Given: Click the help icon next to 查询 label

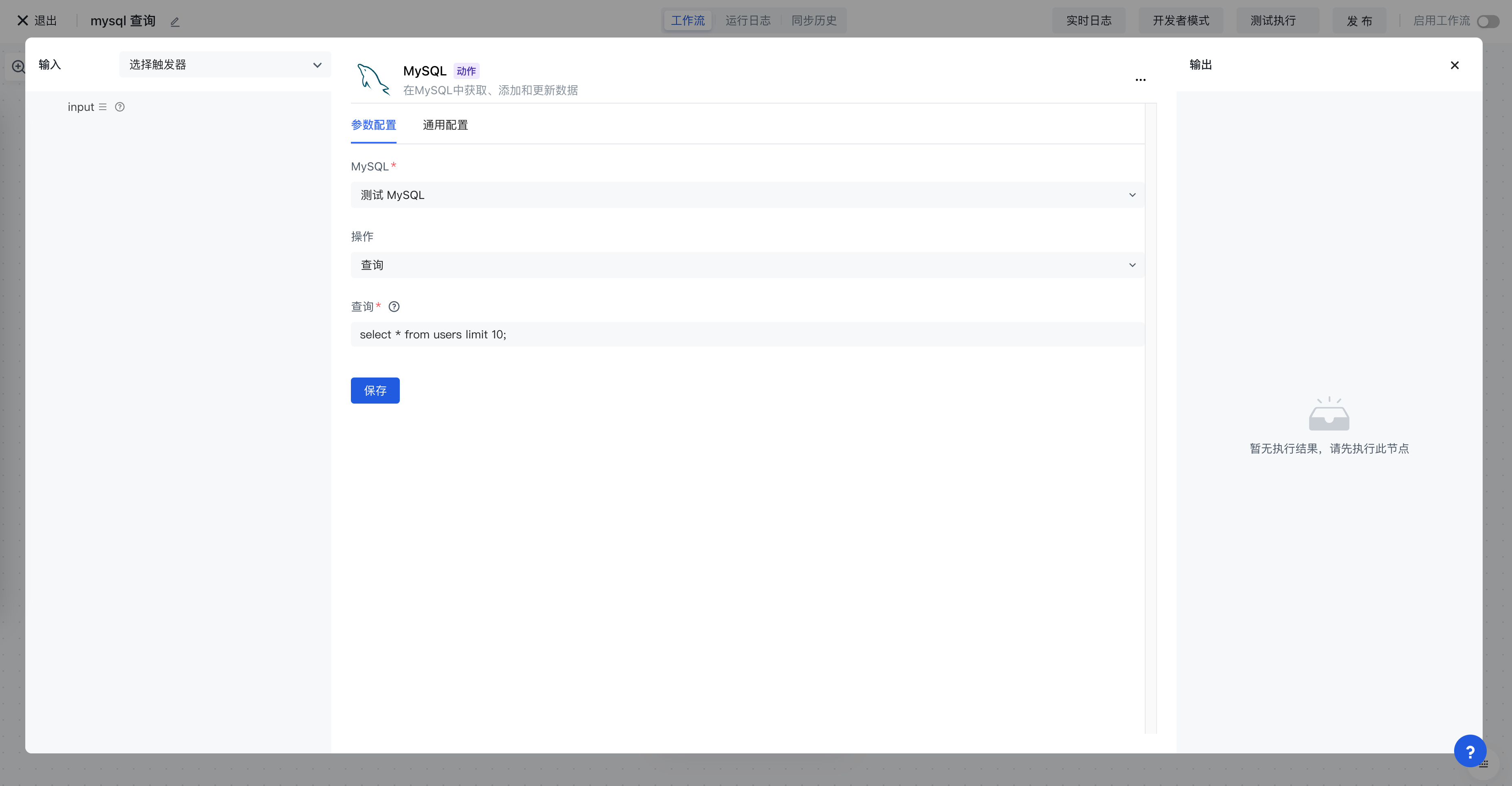Looking at the screenshot, I should [x=394, y=307].
